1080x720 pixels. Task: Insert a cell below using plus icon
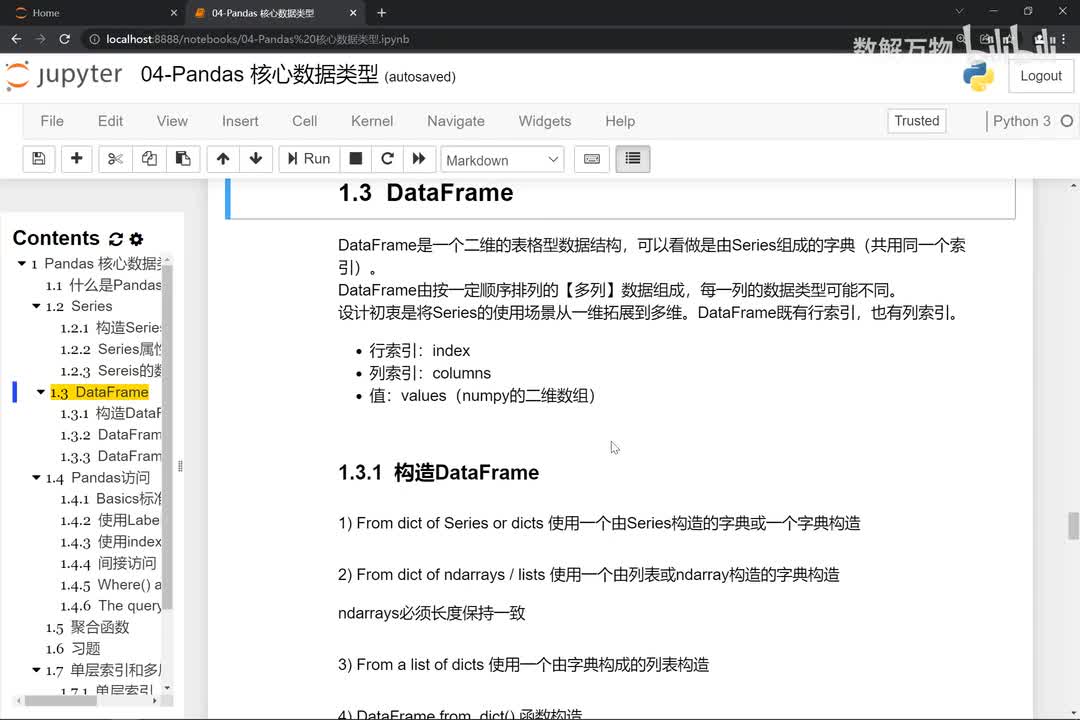click(76, 159)
